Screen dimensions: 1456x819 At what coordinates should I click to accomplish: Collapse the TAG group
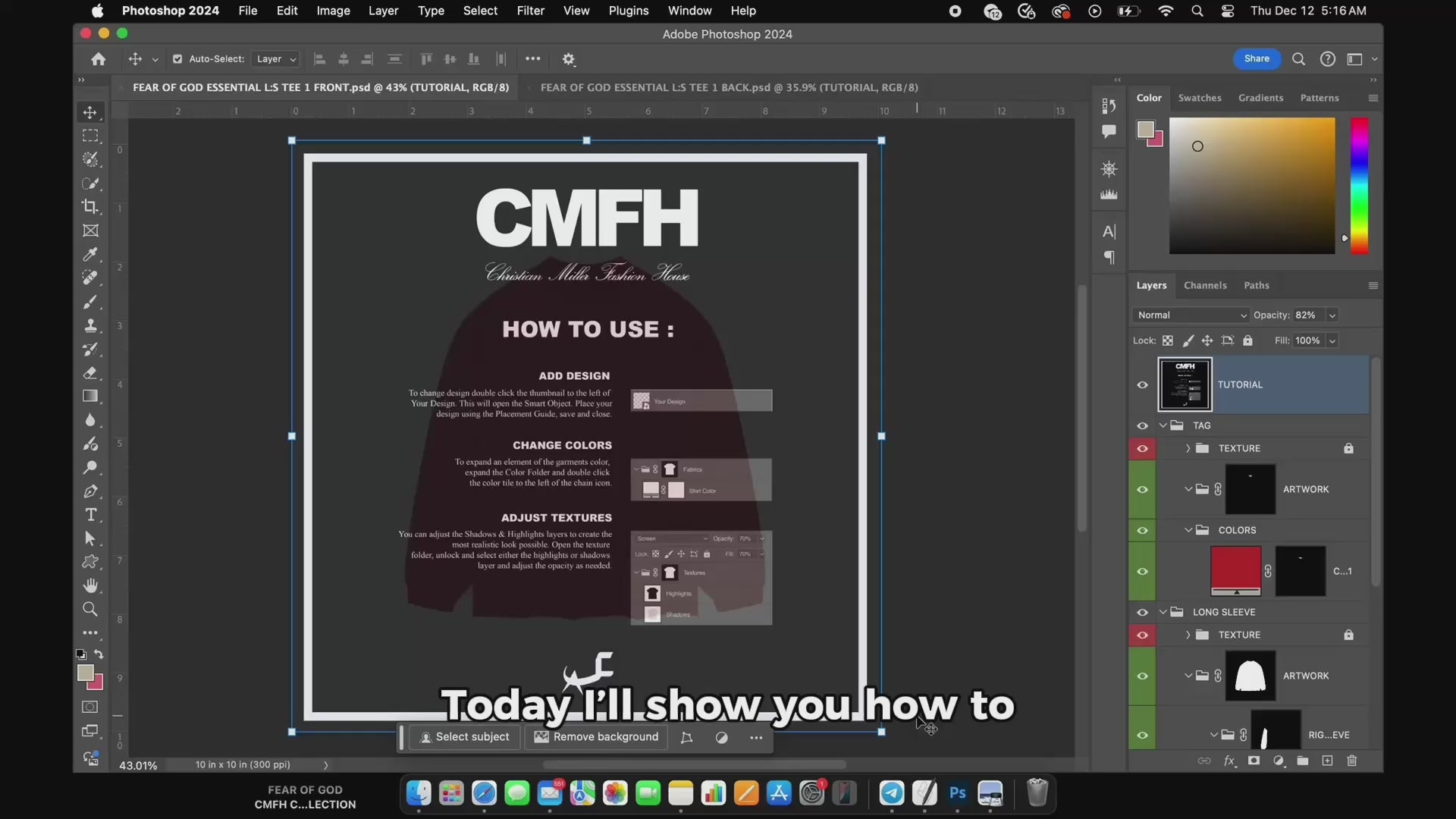pyautogui.click(x=1163, y=426)
